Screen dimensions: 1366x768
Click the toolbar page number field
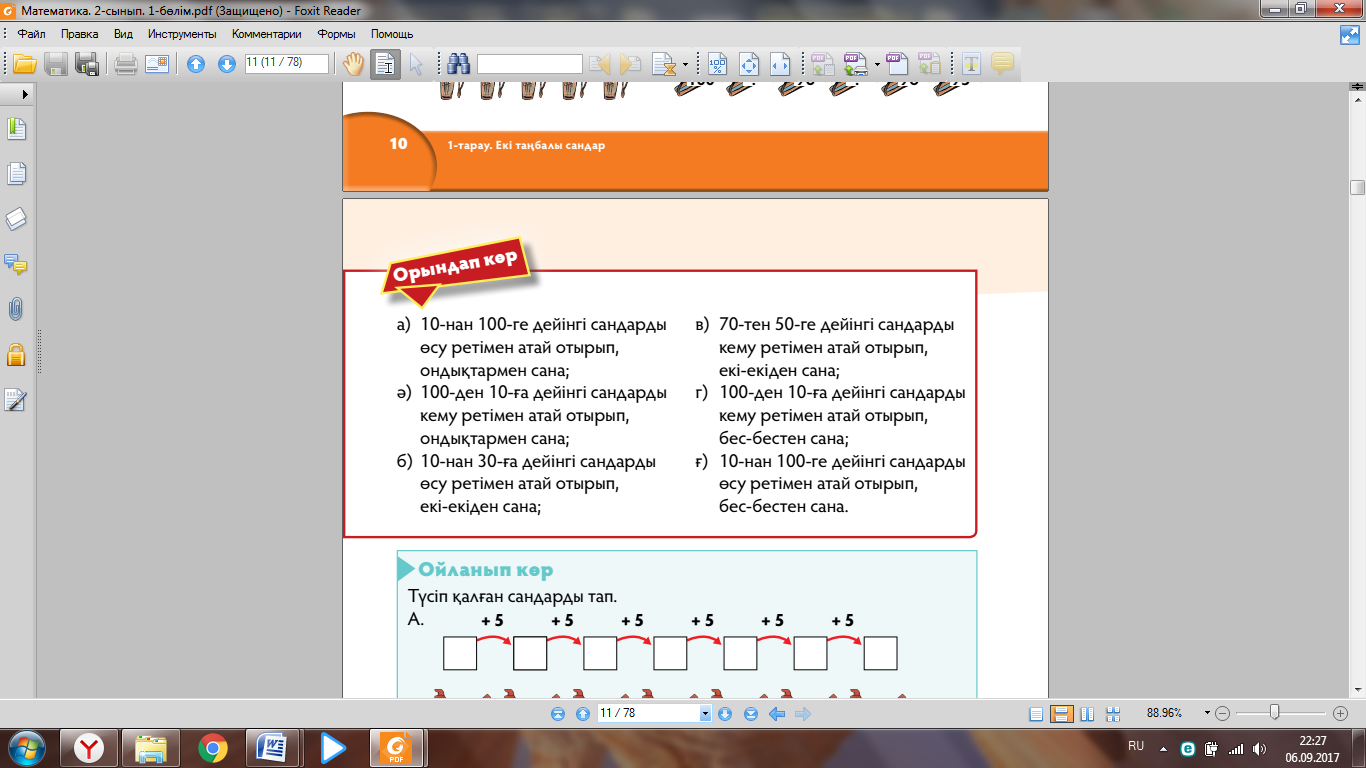click(287, 63)
